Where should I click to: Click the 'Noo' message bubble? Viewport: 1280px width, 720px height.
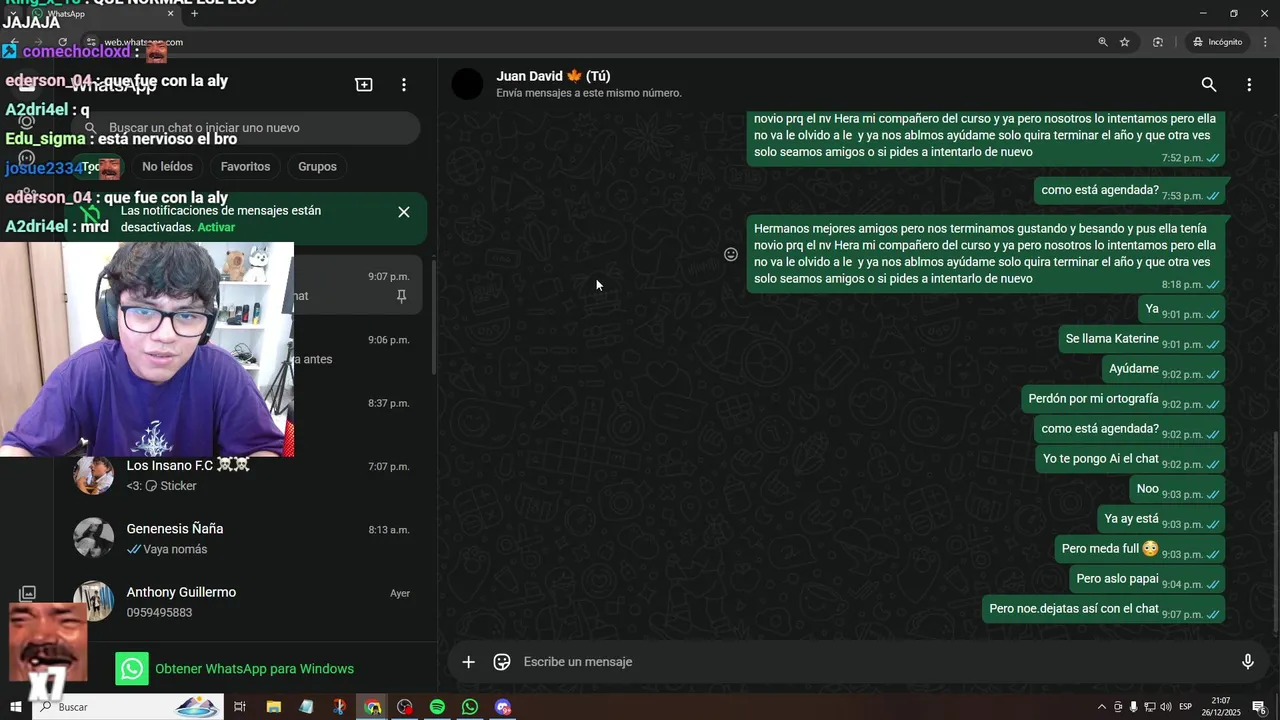click(x=1177, y=490)
